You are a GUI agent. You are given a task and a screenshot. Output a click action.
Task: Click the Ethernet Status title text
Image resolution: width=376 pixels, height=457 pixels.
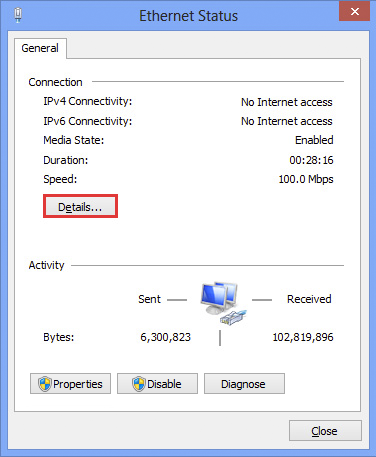point(188,16)
